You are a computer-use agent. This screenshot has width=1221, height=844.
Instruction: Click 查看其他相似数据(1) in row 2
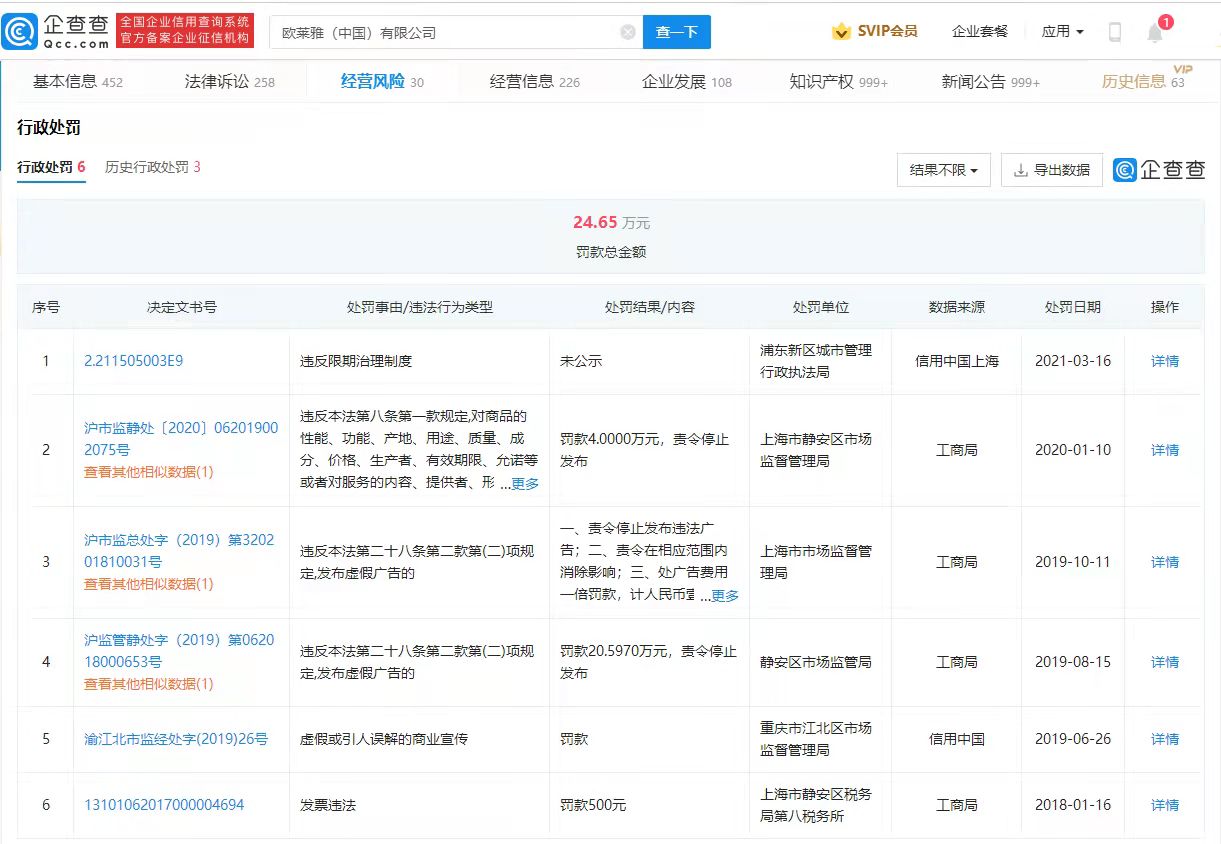[x=148, y=472]
